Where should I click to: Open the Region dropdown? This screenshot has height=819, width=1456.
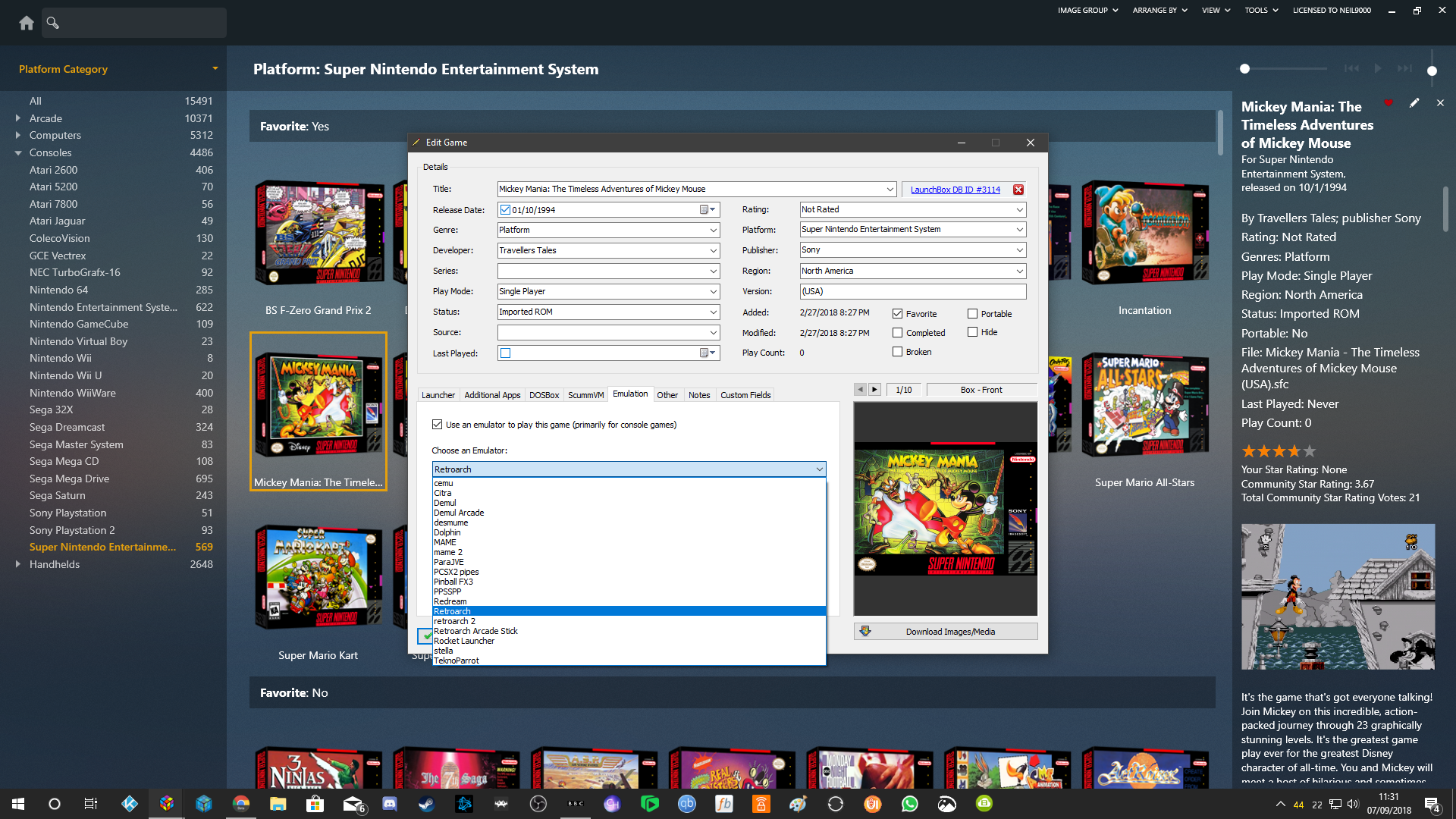[1019, 271]
